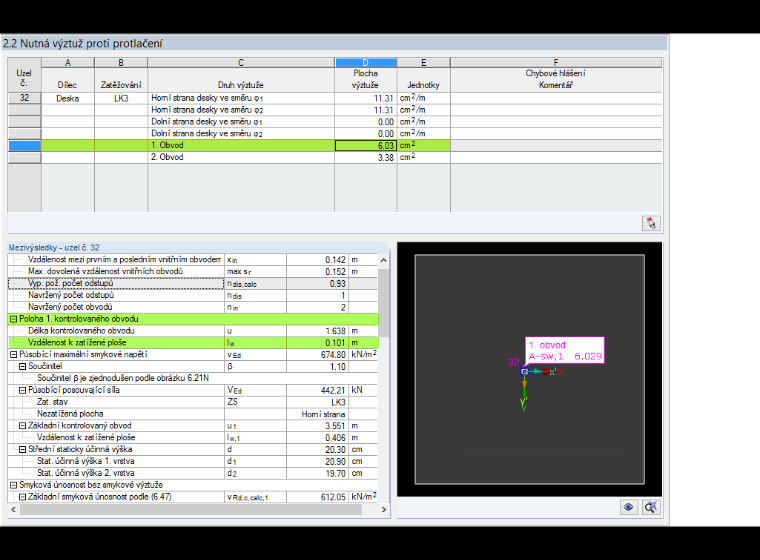This screenshot has height=560, width=760.
Task: Collapse 'Střední staticky účinná výška' node
Action: (22, 449)
